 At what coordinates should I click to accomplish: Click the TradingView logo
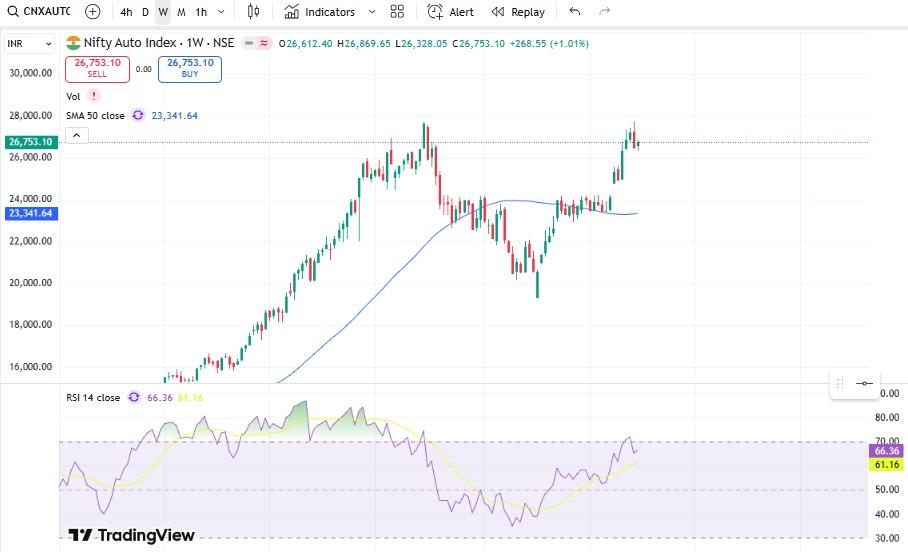(131, 535)
